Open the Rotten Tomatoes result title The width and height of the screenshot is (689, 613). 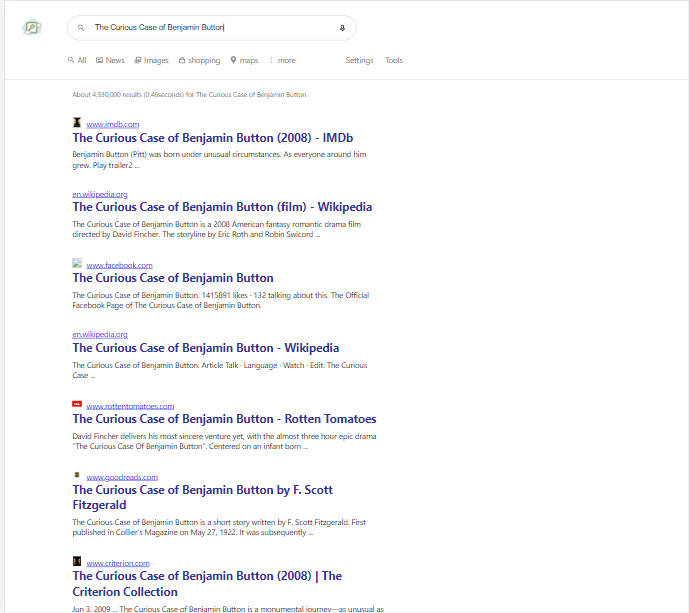[224, 419]
